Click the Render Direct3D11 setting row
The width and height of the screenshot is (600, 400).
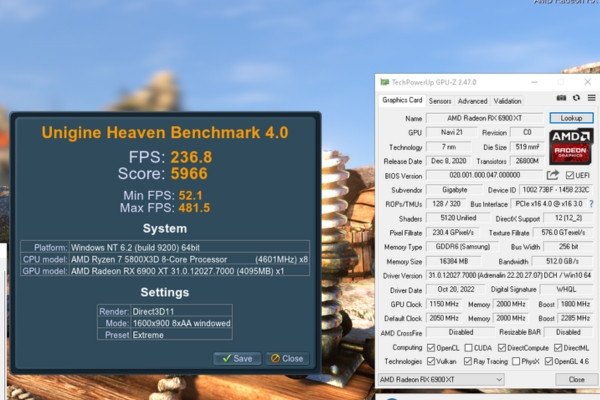click(x=165, y=311)
